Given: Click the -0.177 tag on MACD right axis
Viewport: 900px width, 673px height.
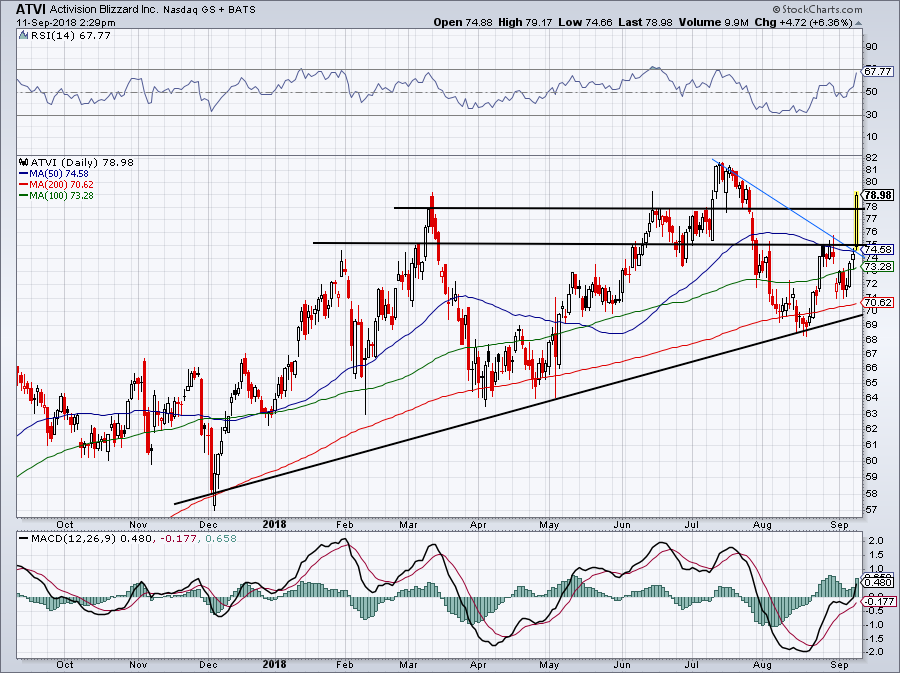Looking at the screenshot, I should pyautogui.click(x=879, y=601).
